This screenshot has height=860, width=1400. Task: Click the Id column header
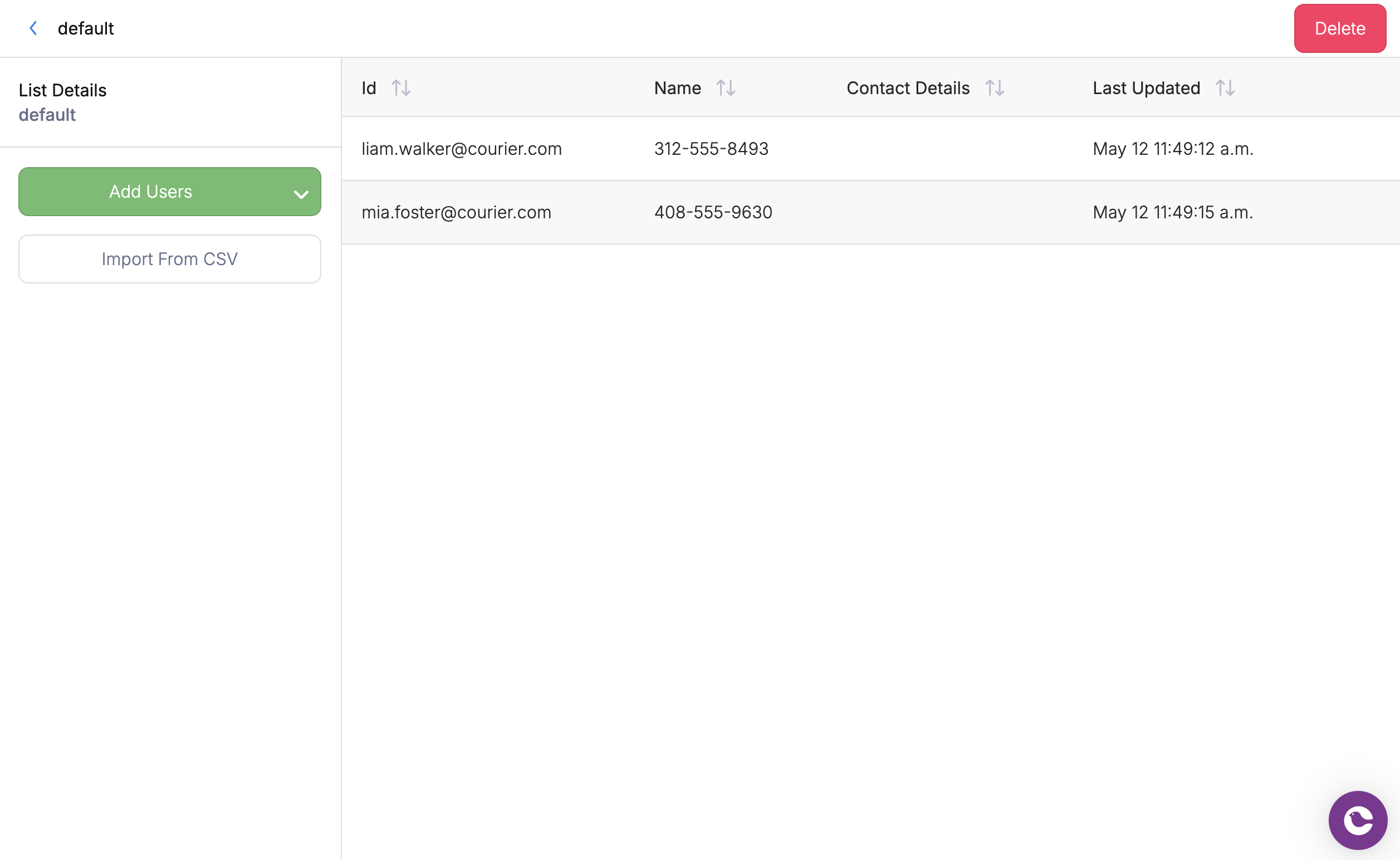coord(369,88)
